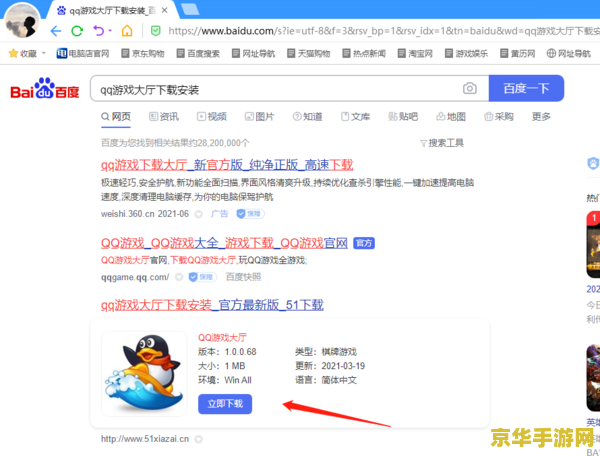Open the 百度搜索 bookmark
The height and width of the screenshot is (456, 600).
tap(198, 53)
